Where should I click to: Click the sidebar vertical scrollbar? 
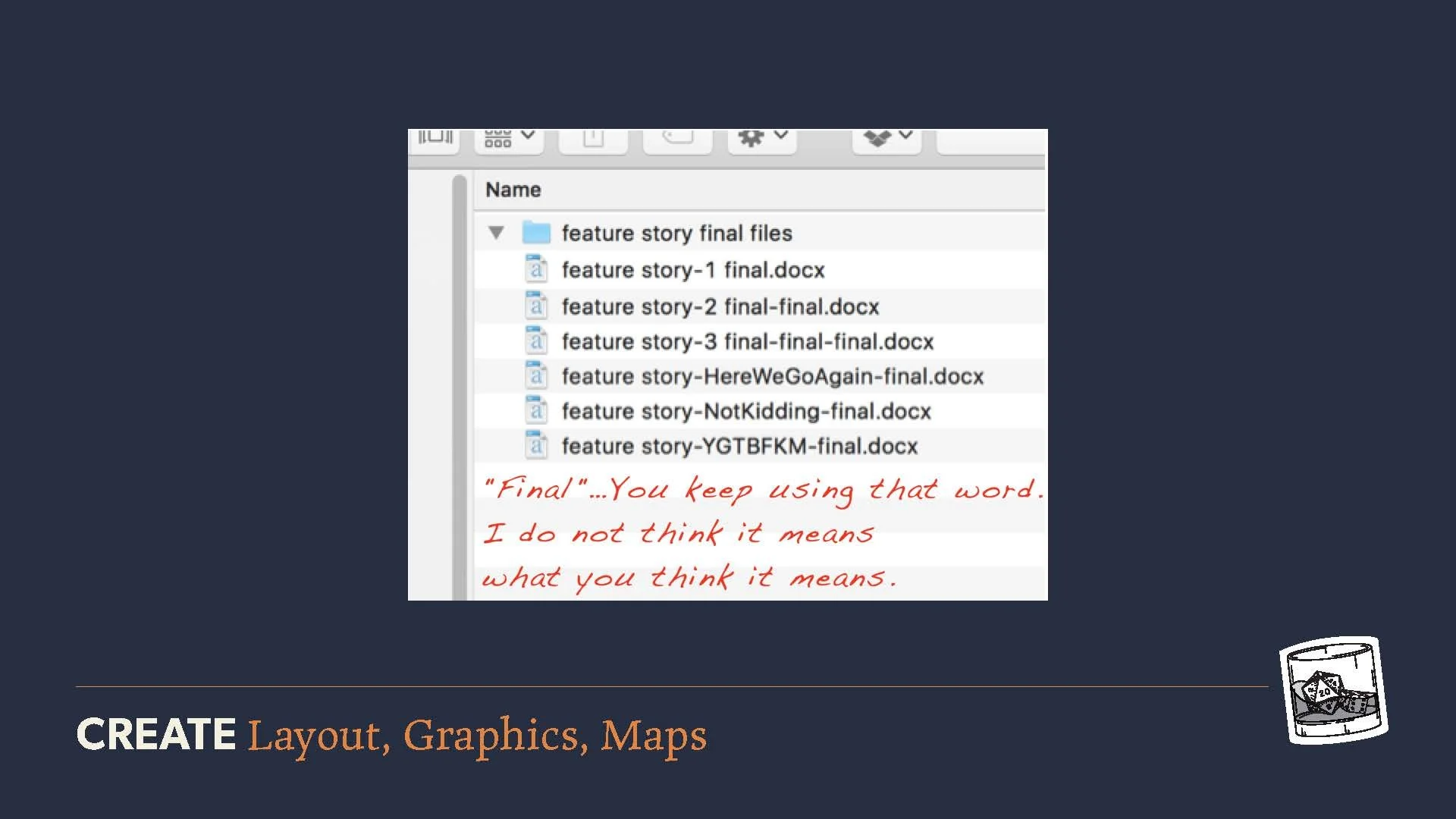click(459, 387)
